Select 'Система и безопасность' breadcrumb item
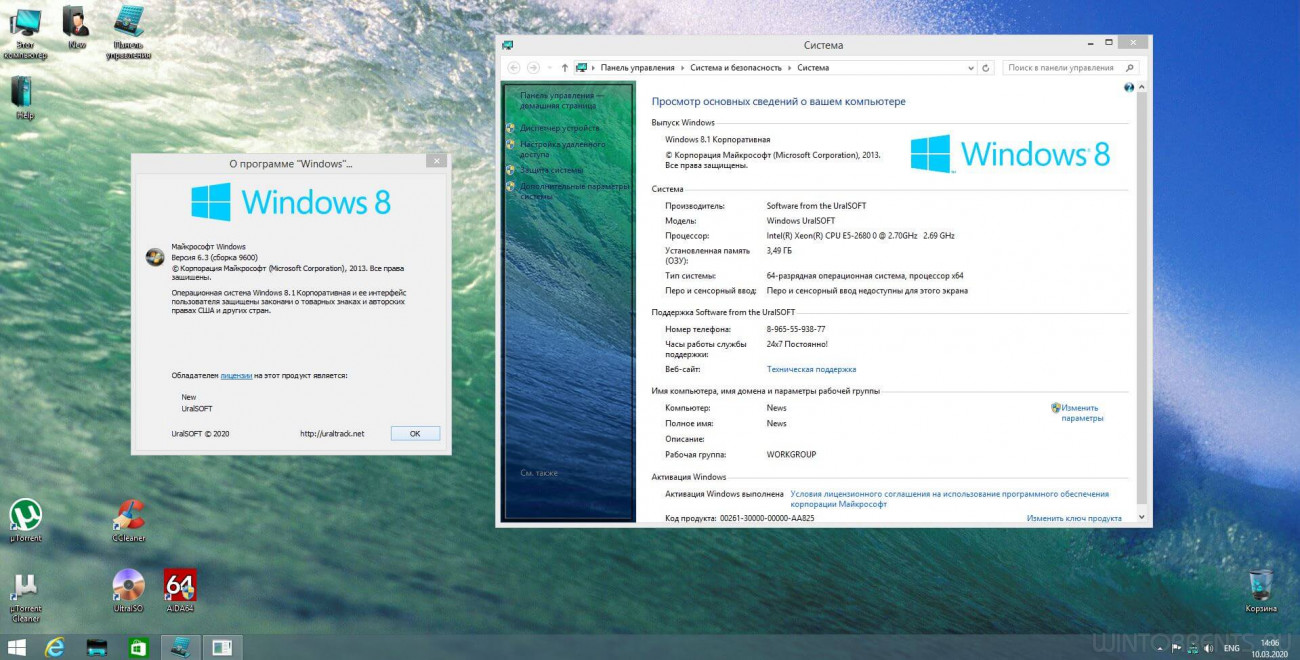The height and width of the screenshot is (660, 1300). click(736, 68)
